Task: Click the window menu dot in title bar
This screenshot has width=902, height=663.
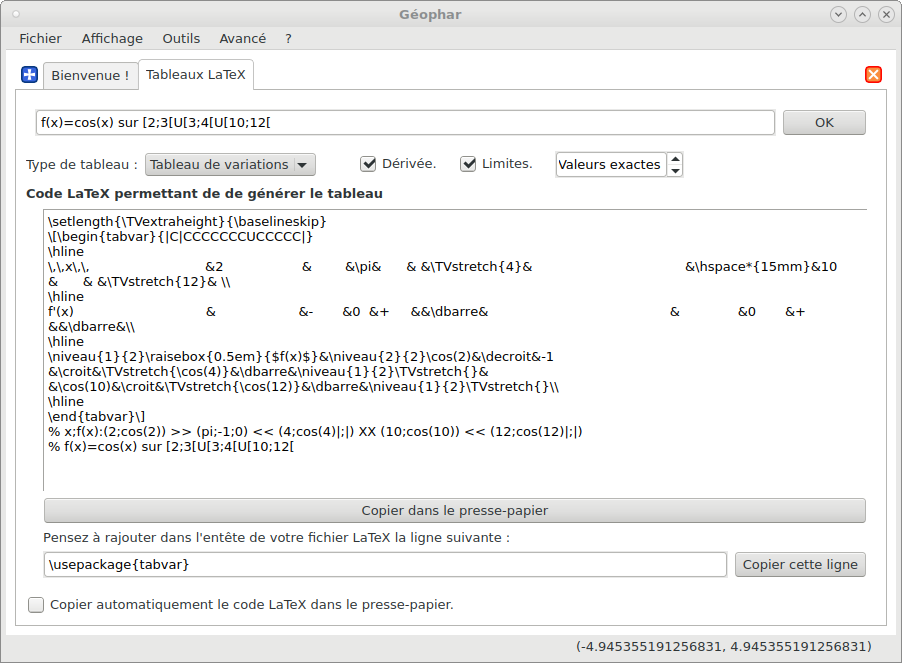Action: [x=16, y=14]
